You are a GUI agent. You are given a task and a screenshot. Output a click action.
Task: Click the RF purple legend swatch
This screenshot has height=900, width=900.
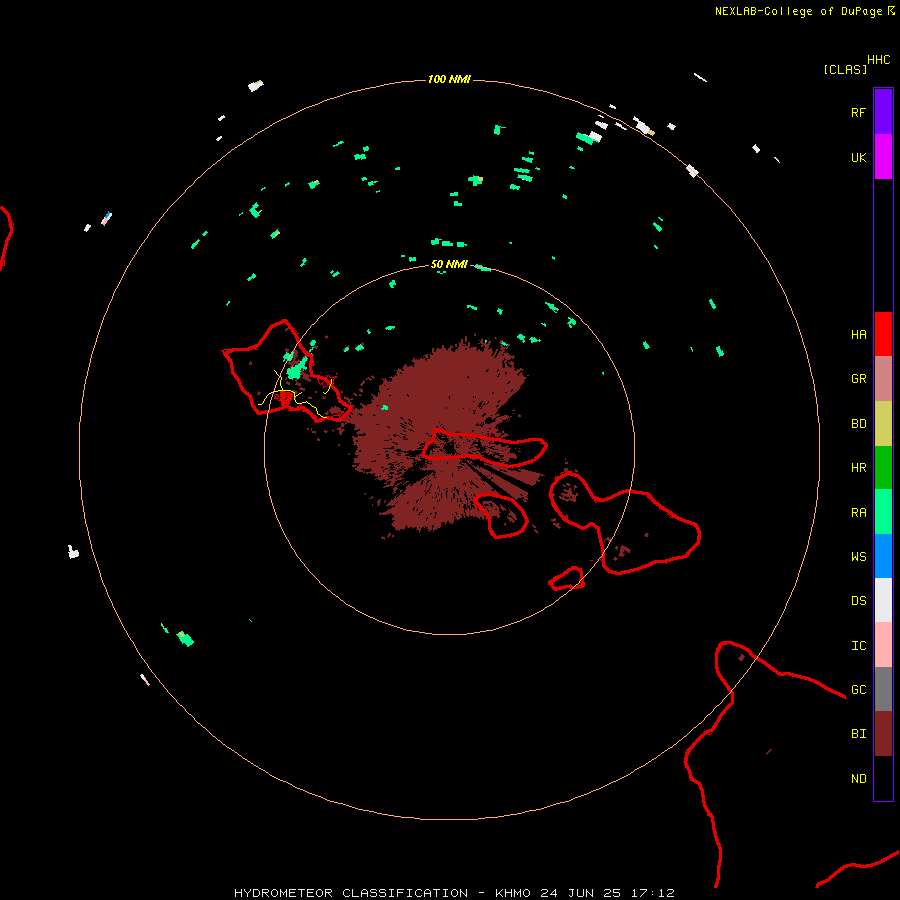[x=883, y=112]
